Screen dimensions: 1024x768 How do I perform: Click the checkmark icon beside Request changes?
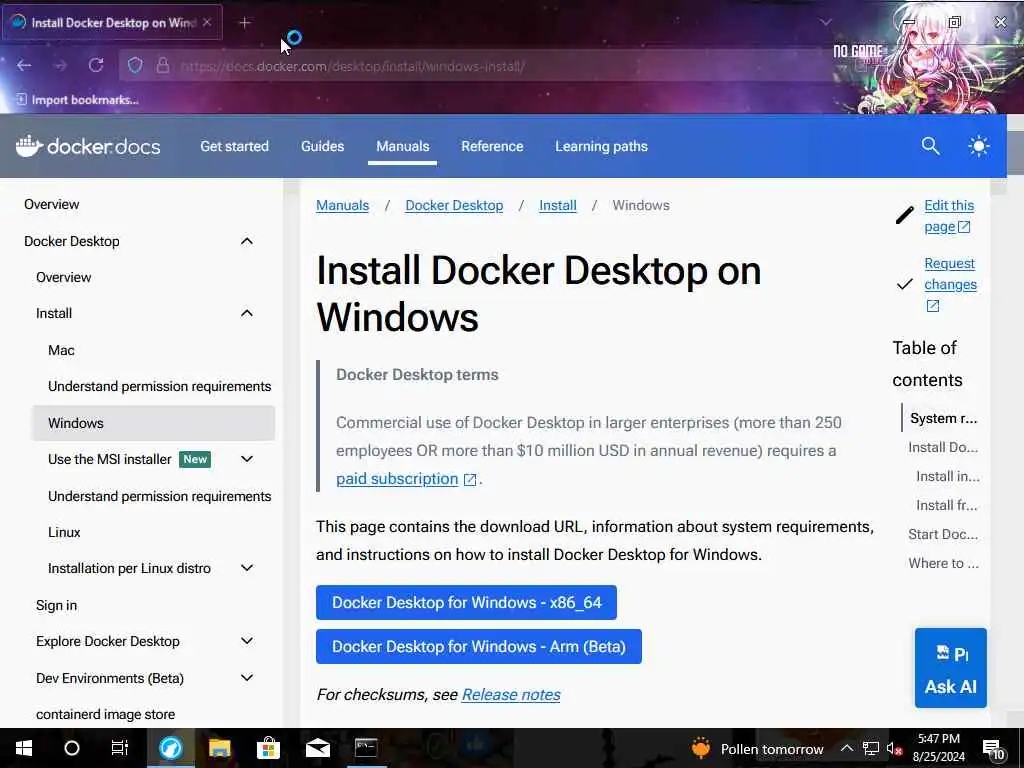[904, 284]
